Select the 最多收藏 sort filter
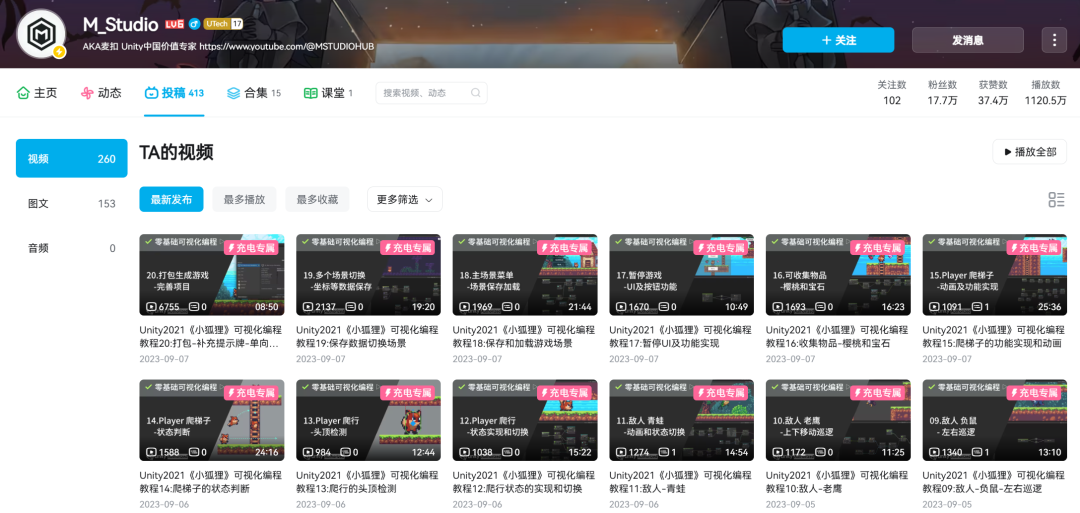This screenshot has width=1080, height=513. click(x=317, y=199)
